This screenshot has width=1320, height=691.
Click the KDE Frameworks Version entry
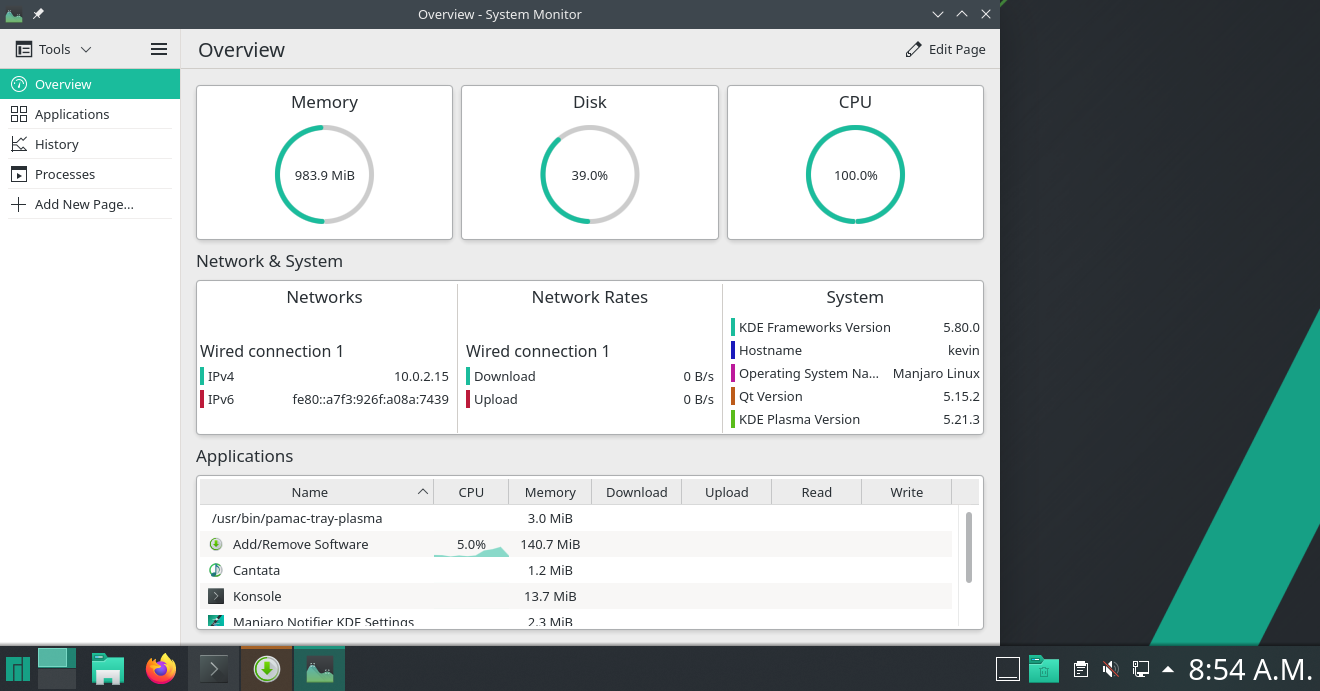click(x=855, y=327)
